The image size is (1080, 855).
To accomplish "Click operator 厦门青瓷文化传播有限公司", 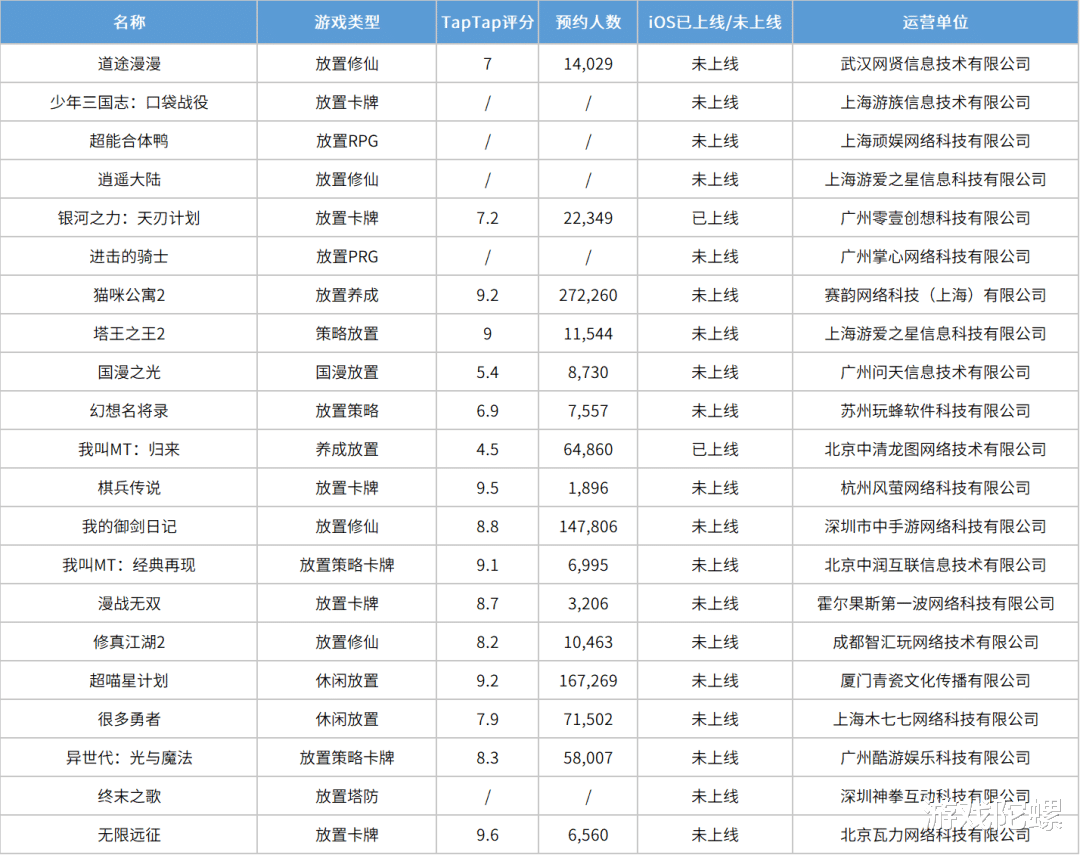I will point(935,681).
